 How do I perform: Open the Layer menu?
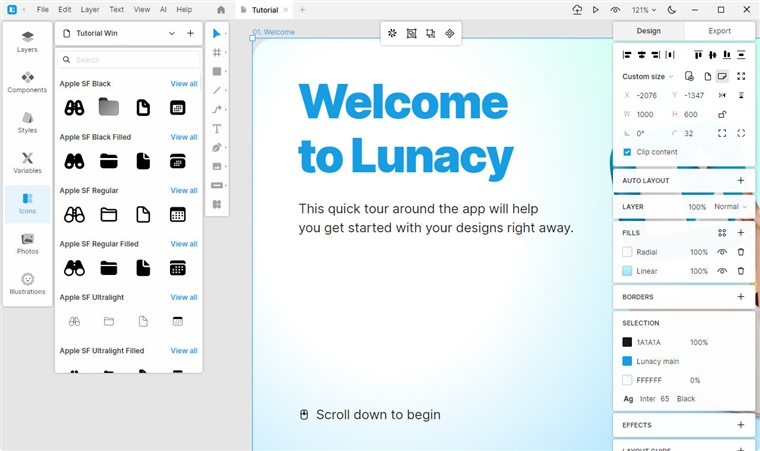tap(90, 10)
